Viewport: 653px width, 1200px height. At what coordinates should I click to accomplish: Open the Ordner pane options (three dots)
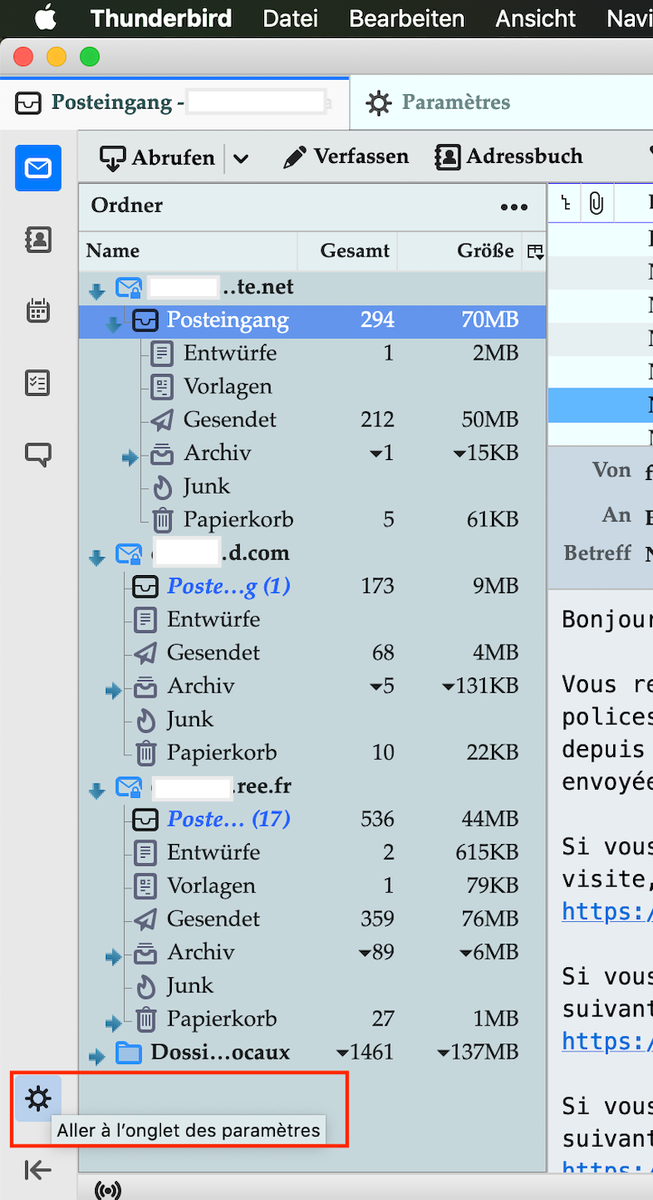[514, 207]
